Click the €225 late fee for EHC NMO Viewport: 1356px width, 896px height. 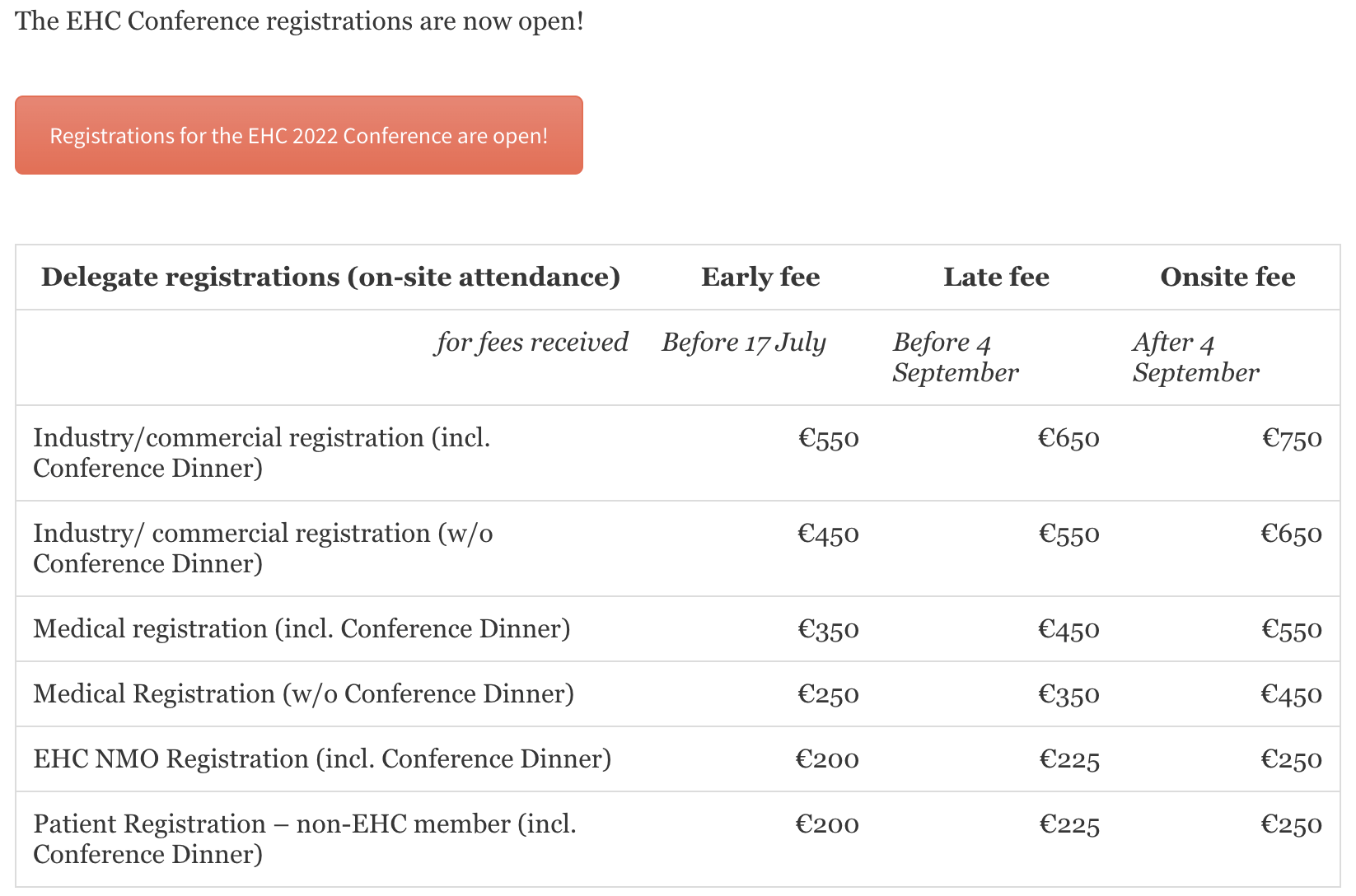click(1069, 759)
